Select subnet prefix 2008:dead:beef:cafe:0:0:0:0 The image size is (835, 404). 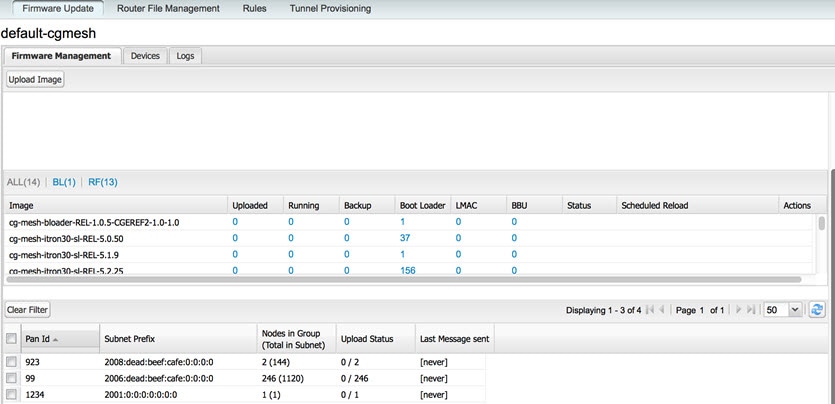point(159,362)
